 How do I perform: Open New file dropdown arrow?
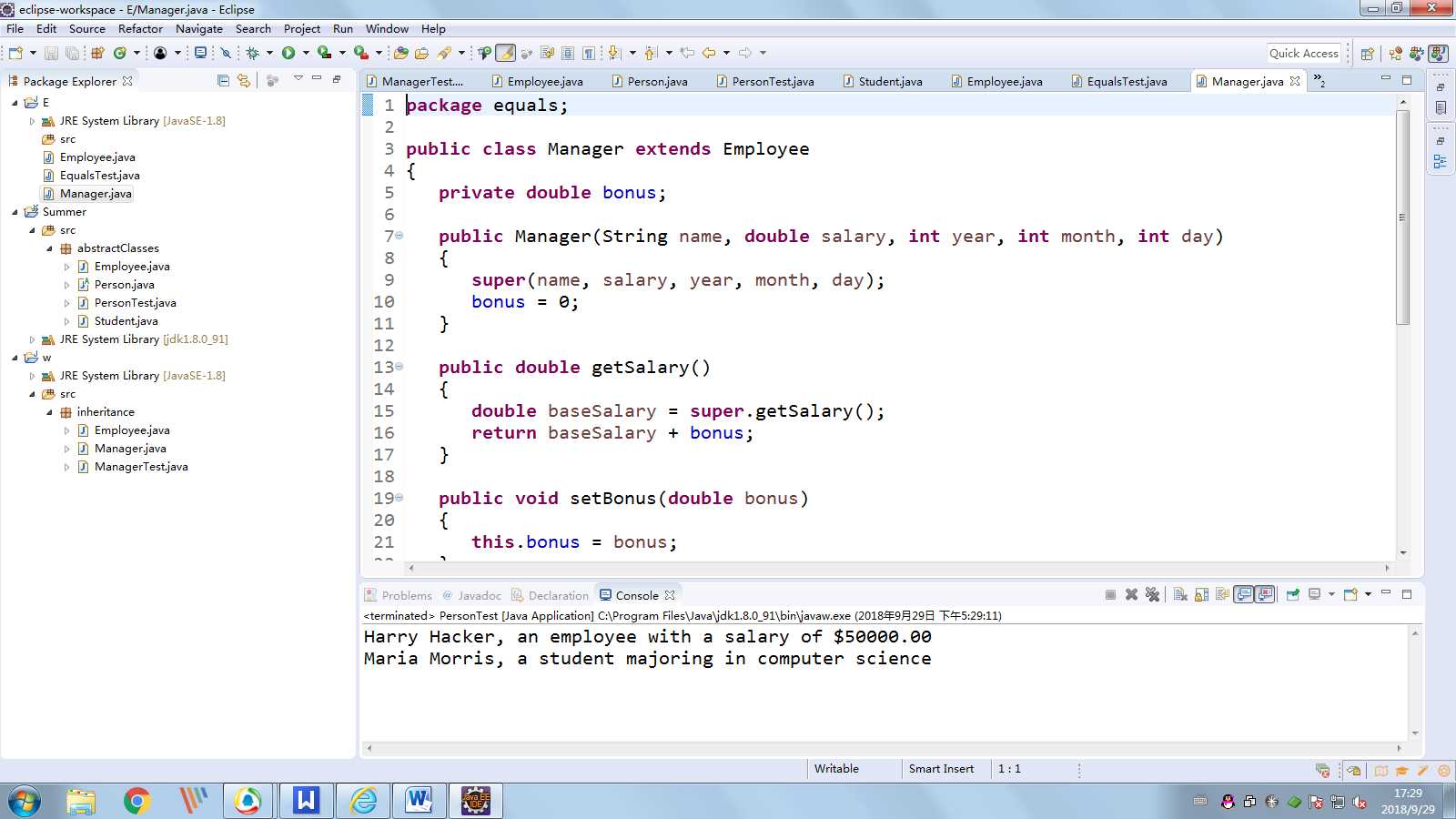[33, 53]
